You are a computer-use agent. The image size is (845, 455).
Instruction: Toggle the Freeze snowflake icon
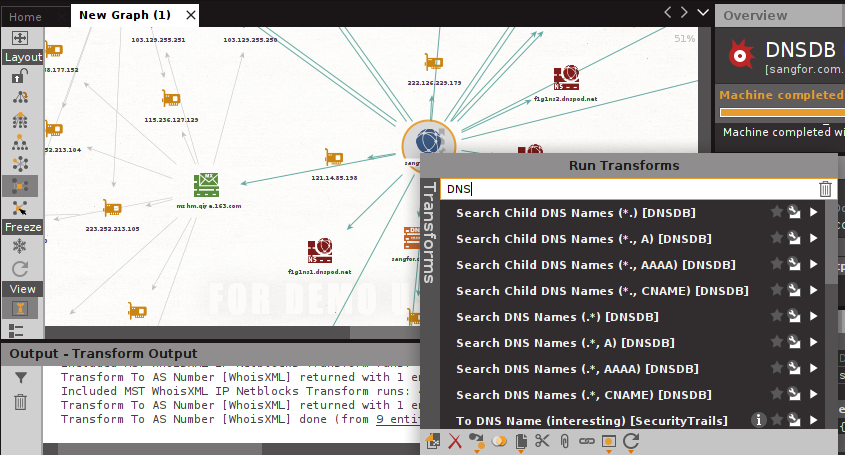click(20, 246)
